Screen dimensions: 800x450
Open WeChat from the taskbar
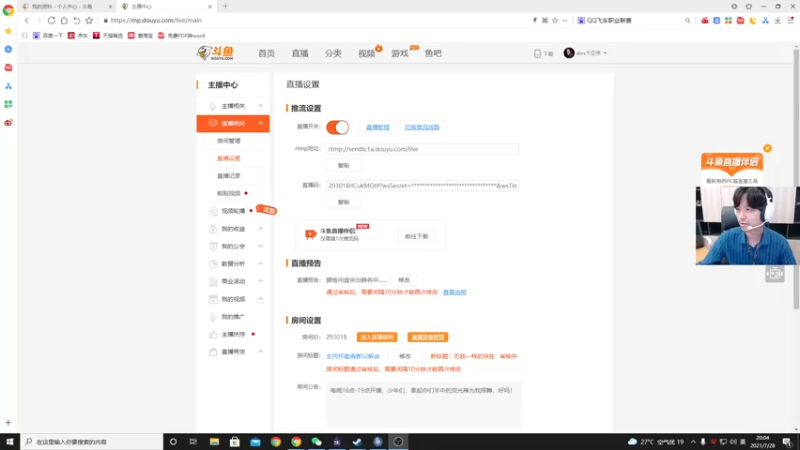point(316,442)
